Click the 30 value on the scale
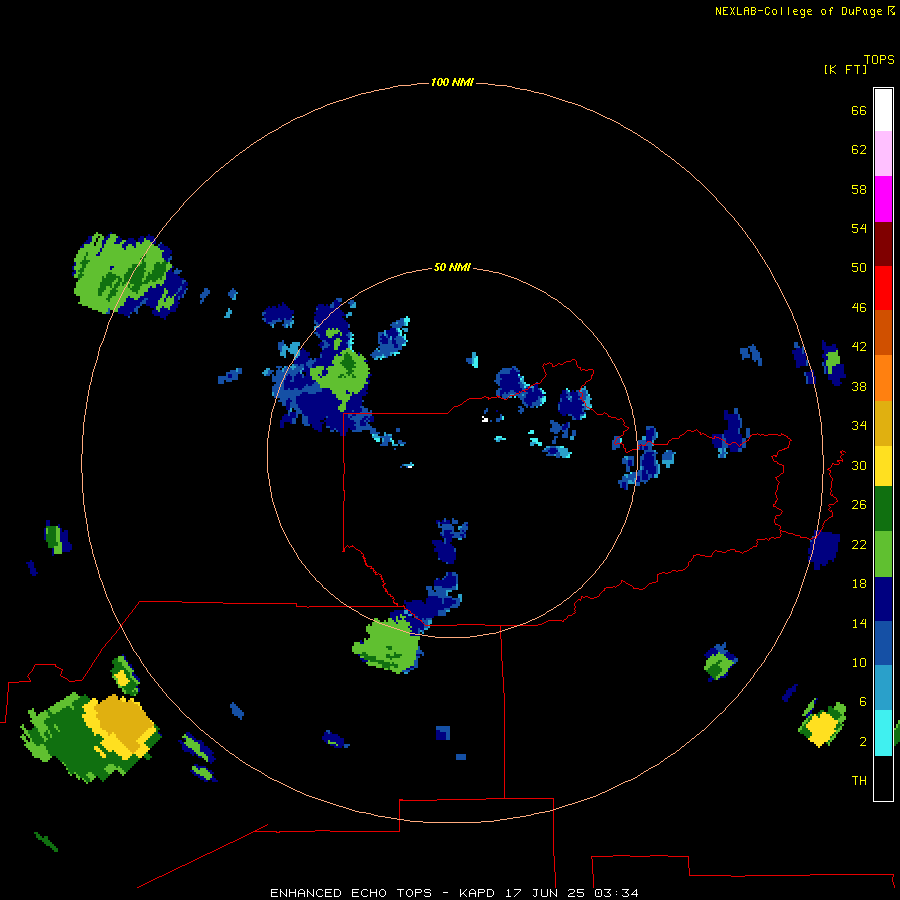The image size is (900, 900). tap(859, 465)
